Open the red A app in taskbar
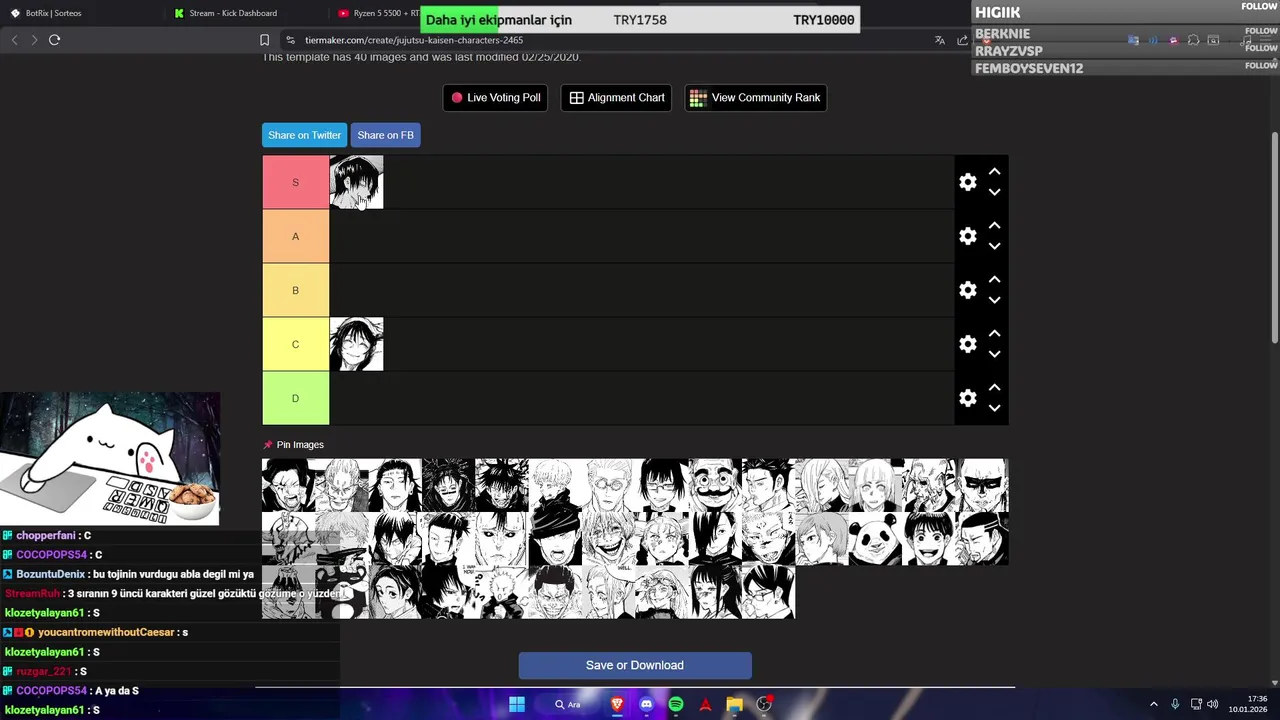The width and height of the screenshot is (1280, 720). click(705, 704)
